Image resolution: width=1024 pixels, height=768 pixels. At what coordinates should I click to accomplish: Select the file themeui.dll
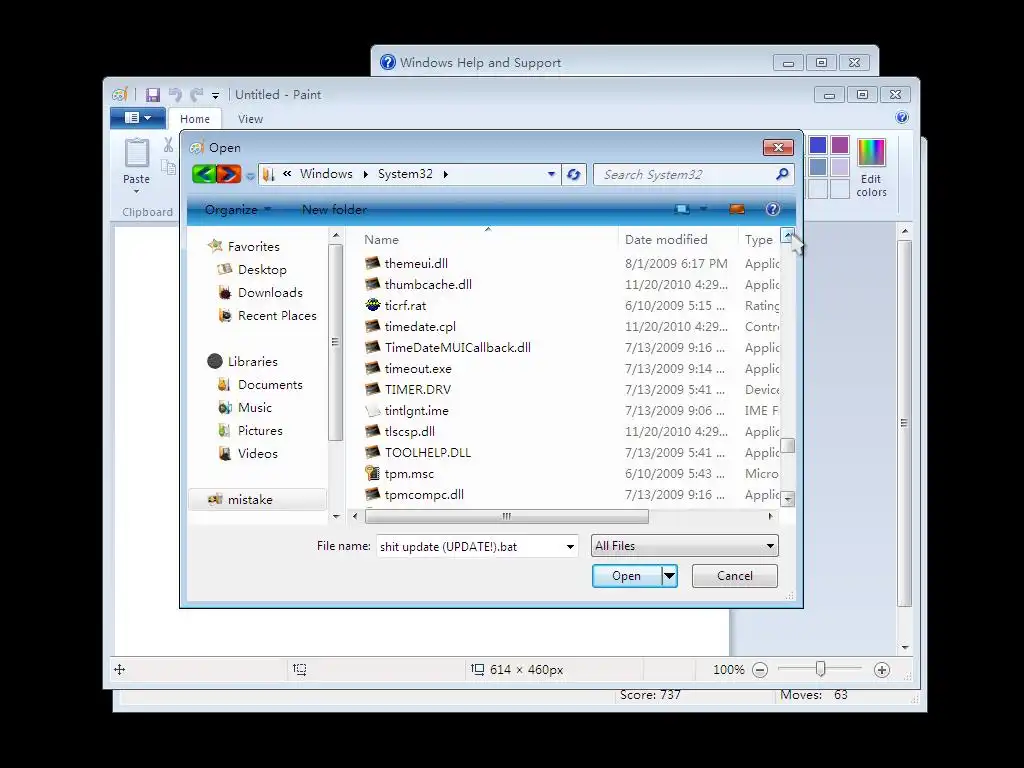point(416,263)
